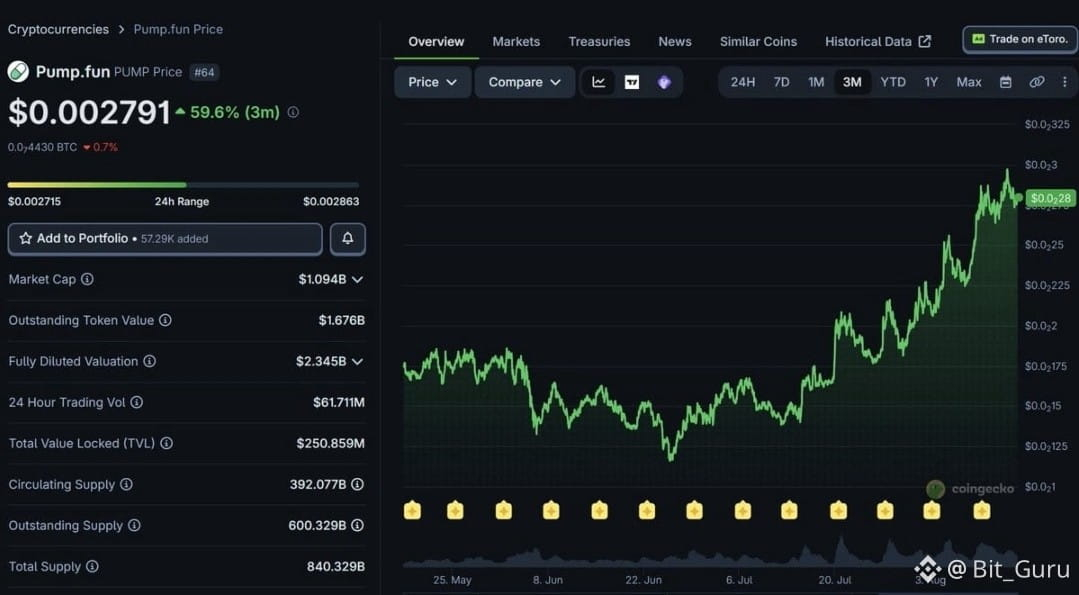
Task: Click the purple gem premium icon
Action: pos(664,83)
